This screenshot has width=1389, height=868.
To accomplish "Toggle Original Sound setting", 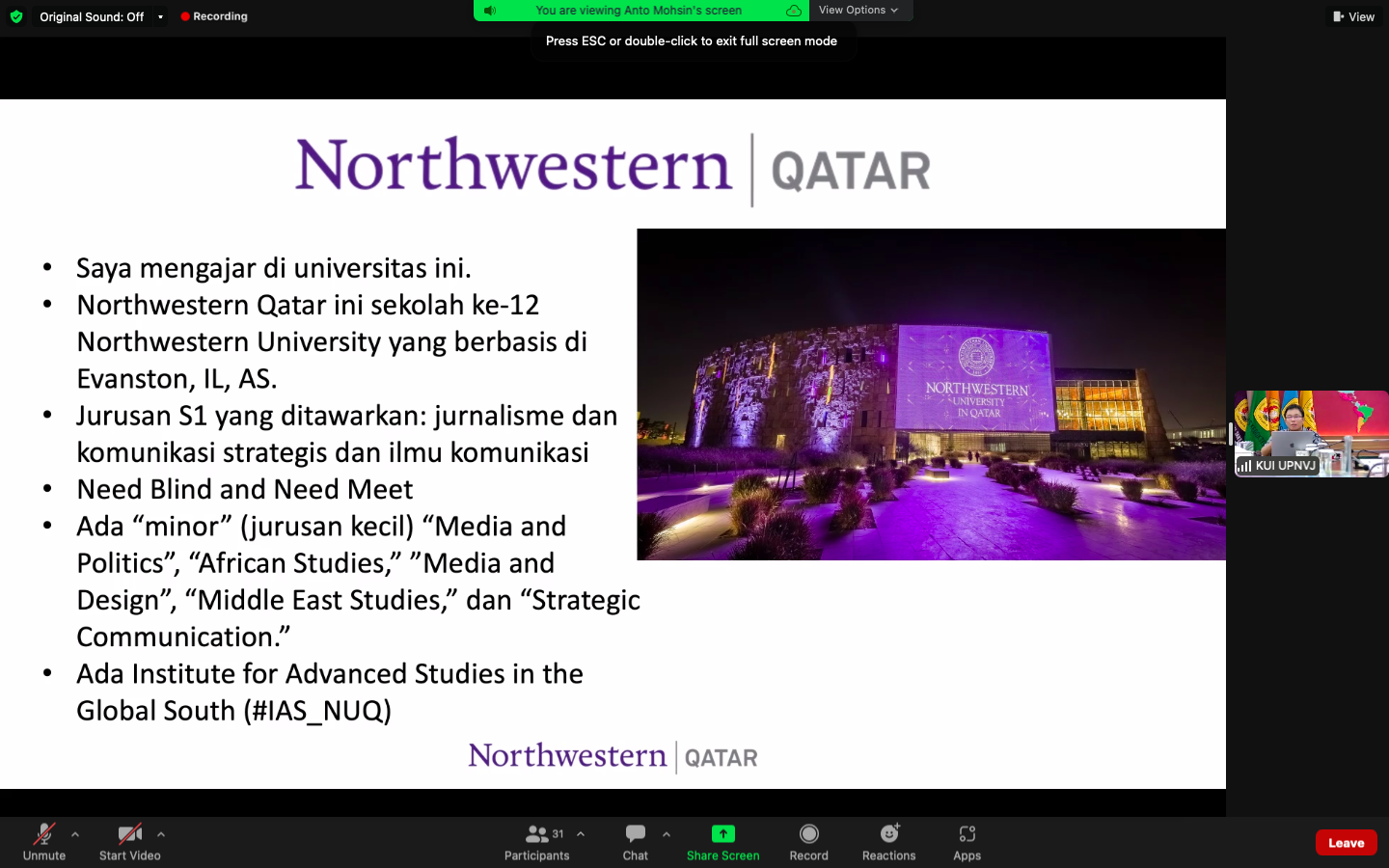I will coord(92,16).
